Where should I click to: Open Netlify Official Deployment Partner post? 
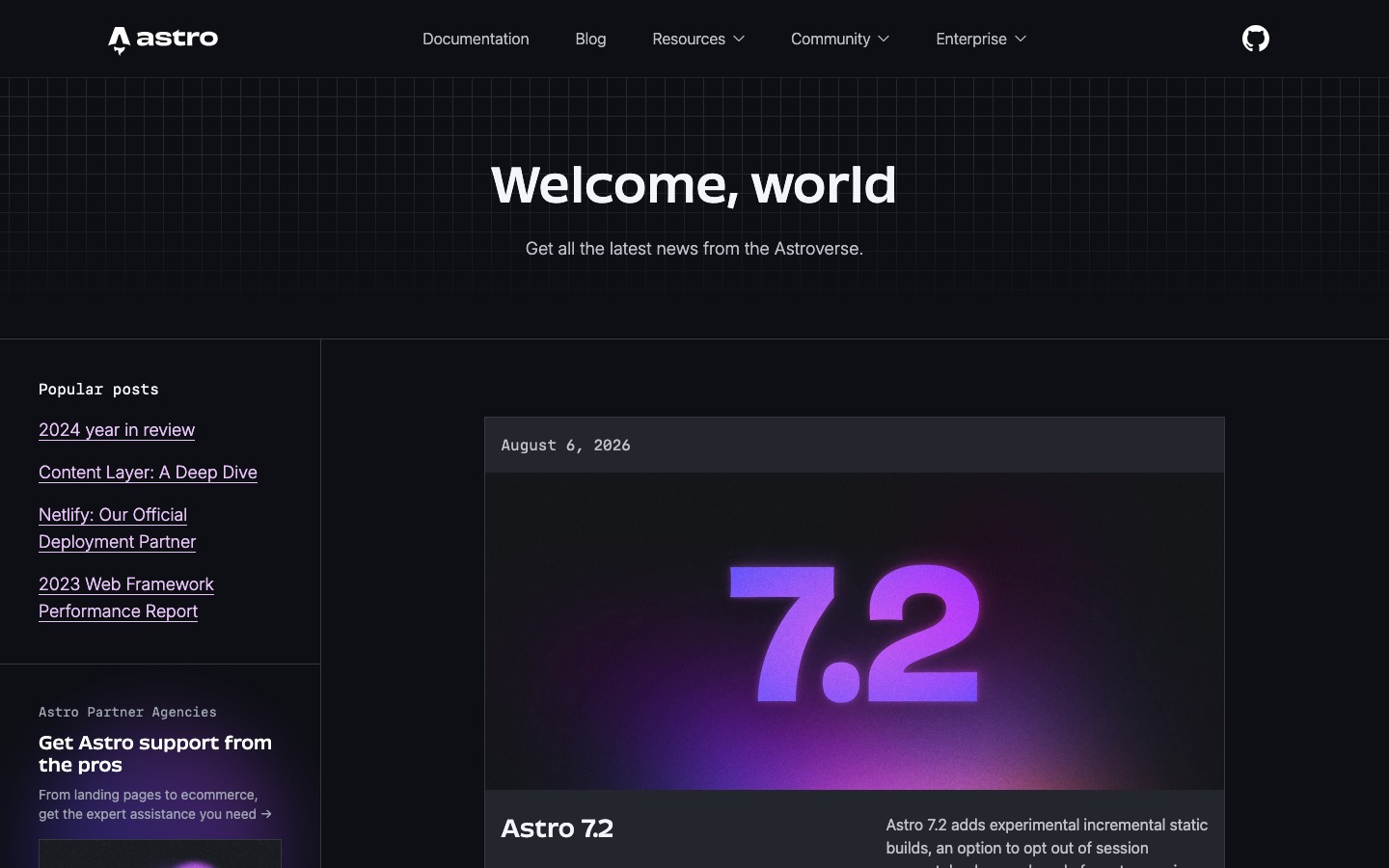[117, 529]
